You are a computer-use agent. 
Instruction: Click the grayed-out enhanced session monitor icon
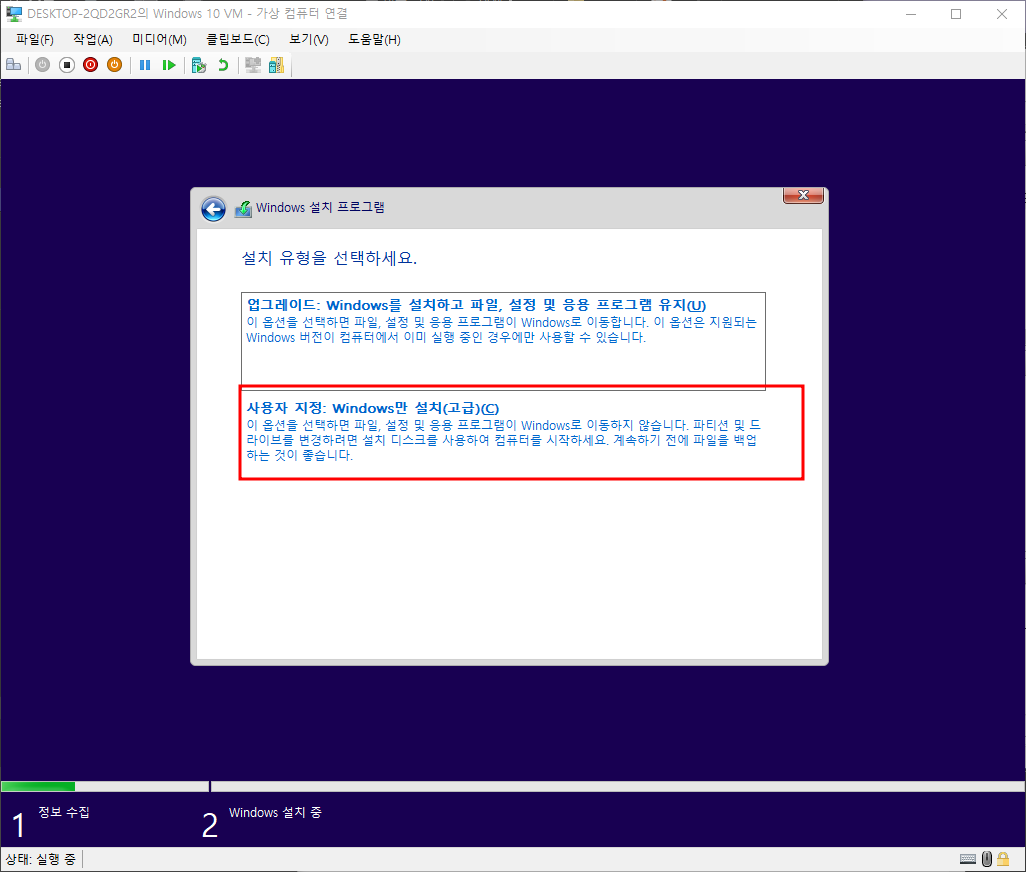[x=253, y=65]
